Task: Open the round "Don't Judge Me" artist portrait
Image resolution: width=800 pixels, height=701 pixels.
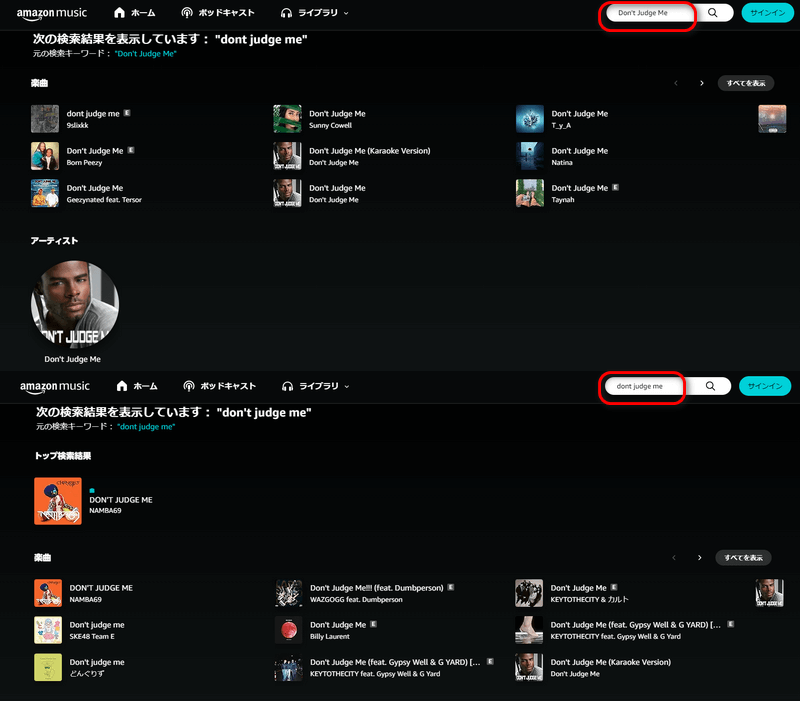Action: [74, 305]
